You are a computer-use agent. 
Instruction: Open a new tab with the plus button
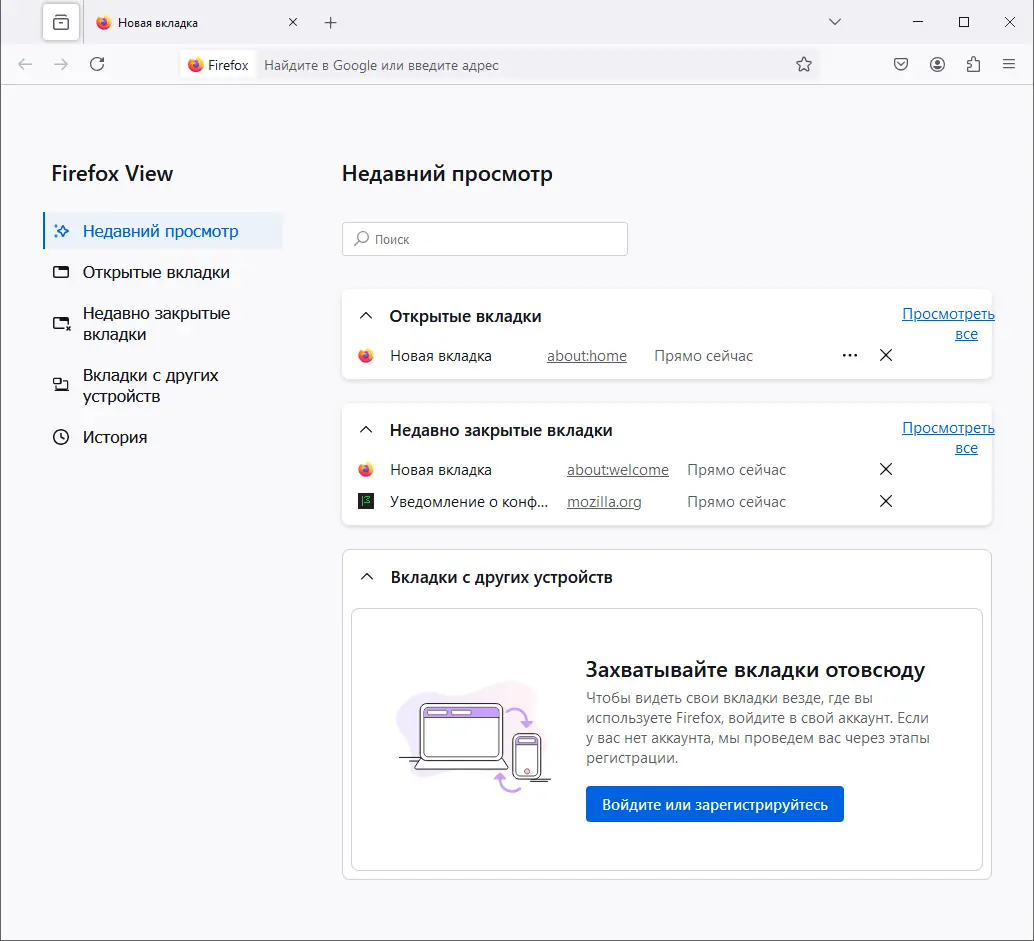pos(331,22)
